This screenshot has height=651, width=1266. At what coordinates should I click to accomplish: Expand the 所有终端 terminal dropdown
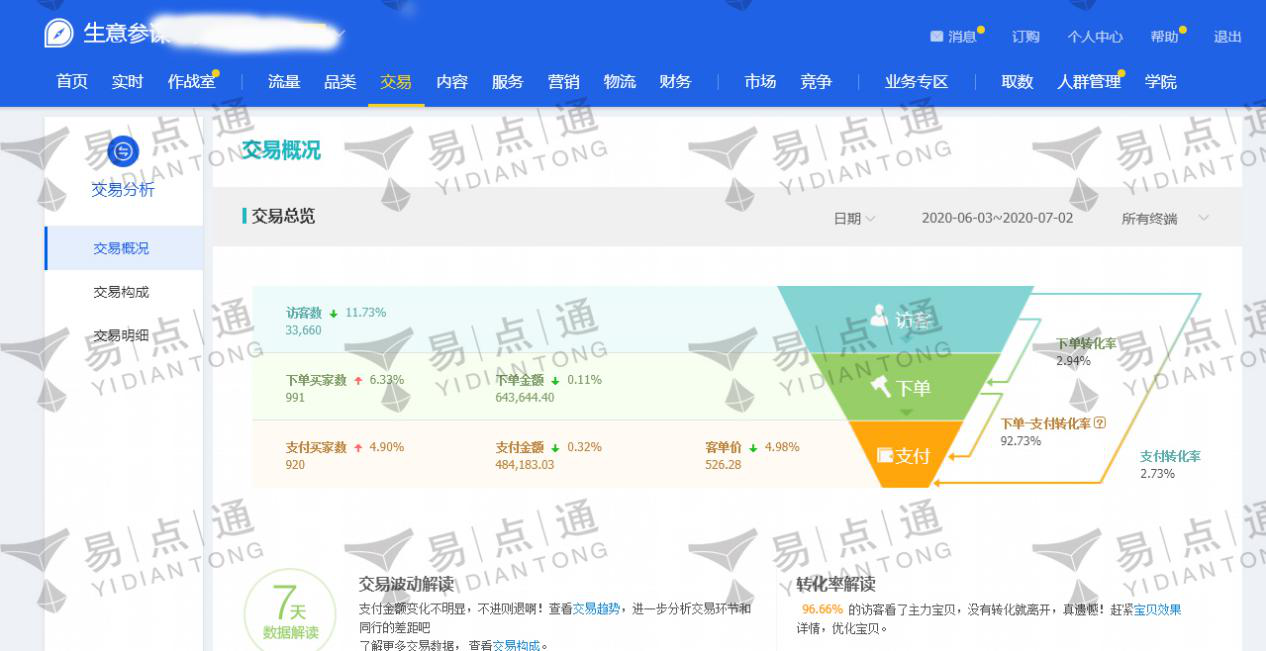[x=1165, y=218]
